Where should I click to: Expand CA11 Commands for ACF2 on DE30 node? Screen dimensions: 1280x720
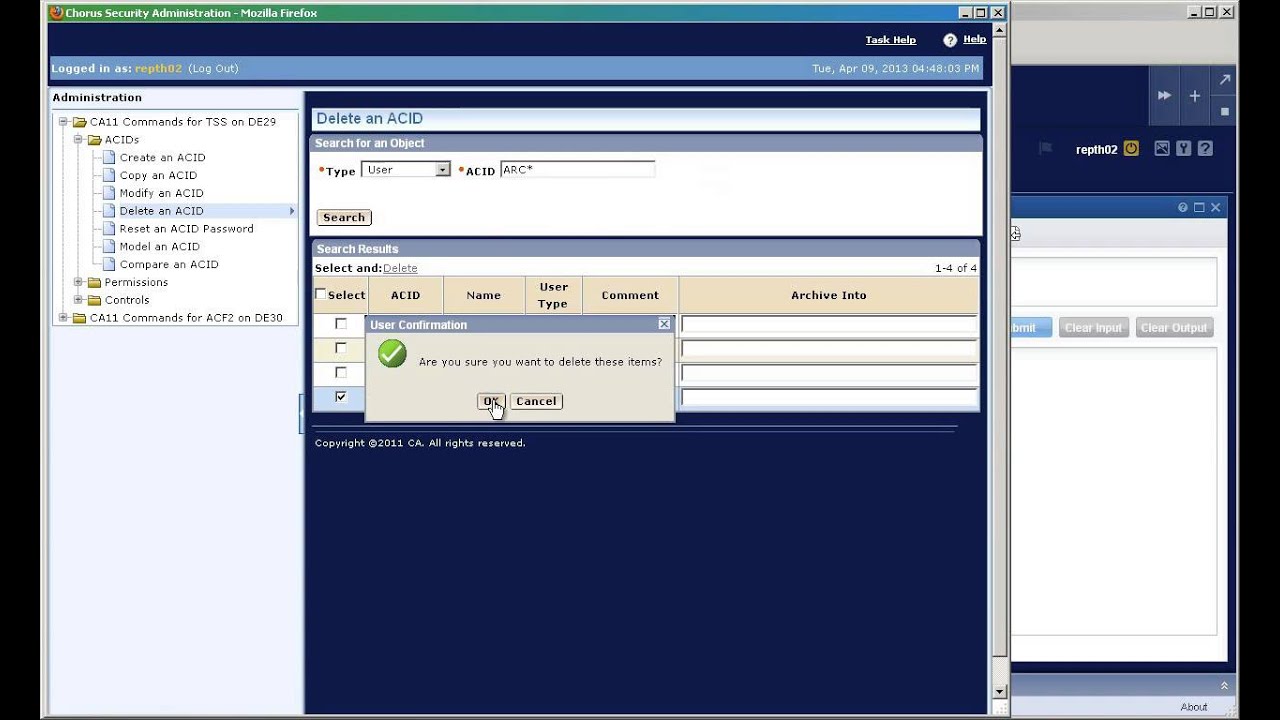(x=64, y=318)
